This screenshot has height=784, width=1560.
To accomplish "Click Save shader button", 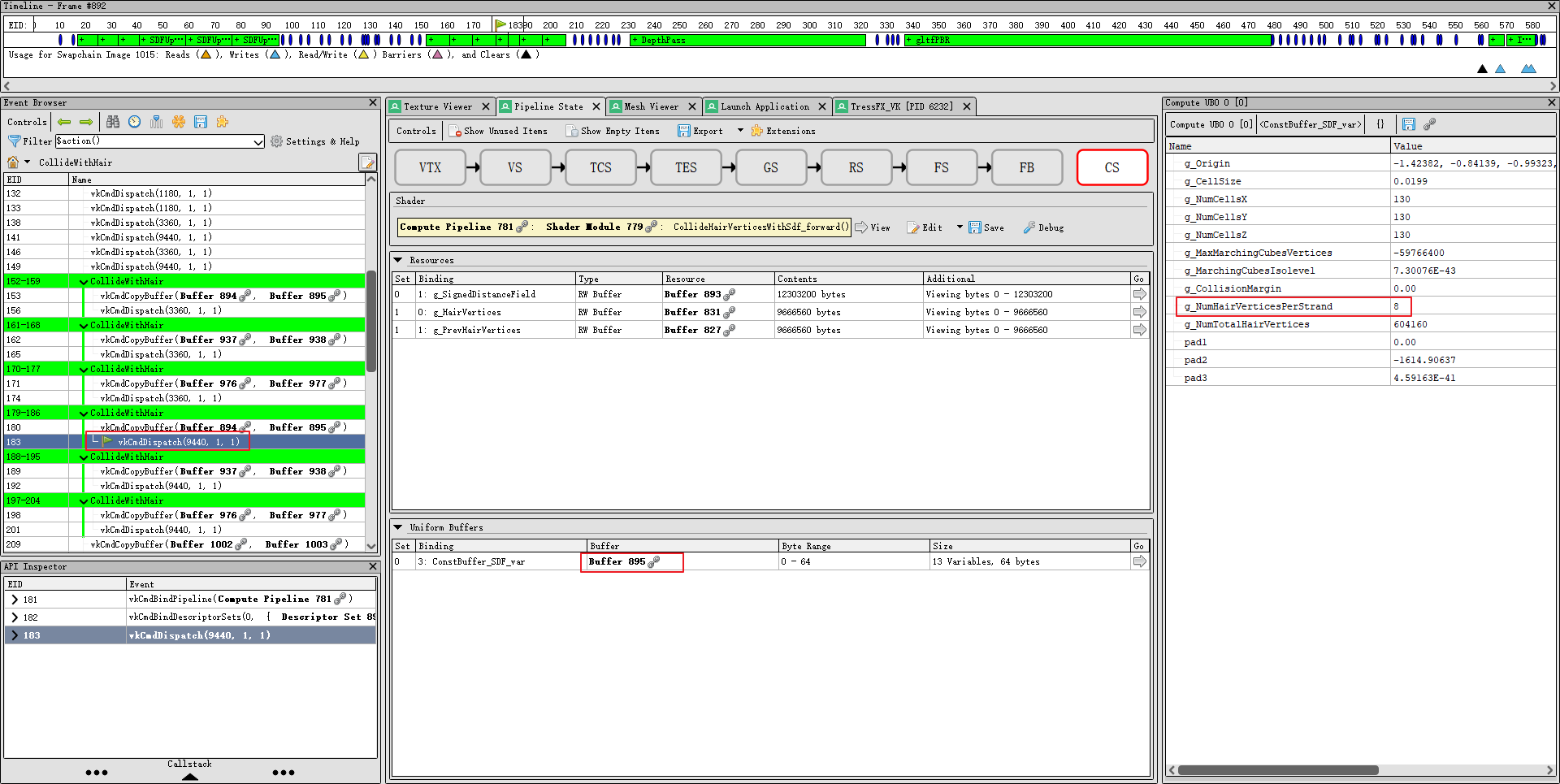I will click(x=986, y=227).
